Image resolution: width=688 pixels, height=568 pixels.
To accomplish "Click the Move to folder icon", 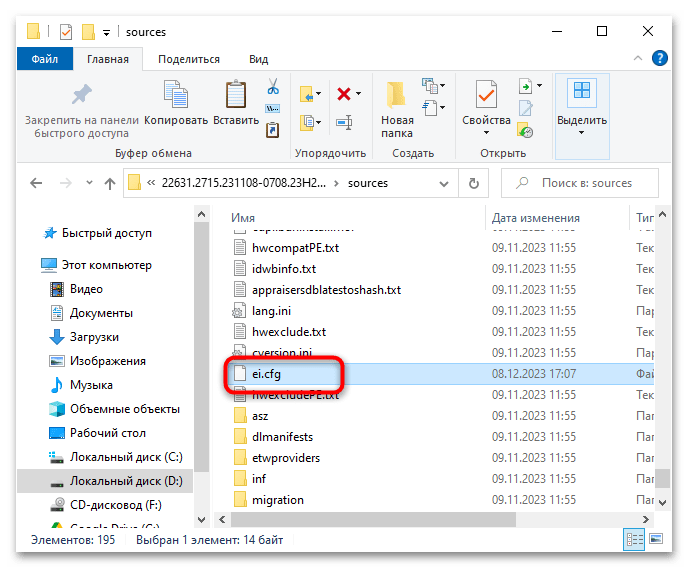I will coord(307,93).
